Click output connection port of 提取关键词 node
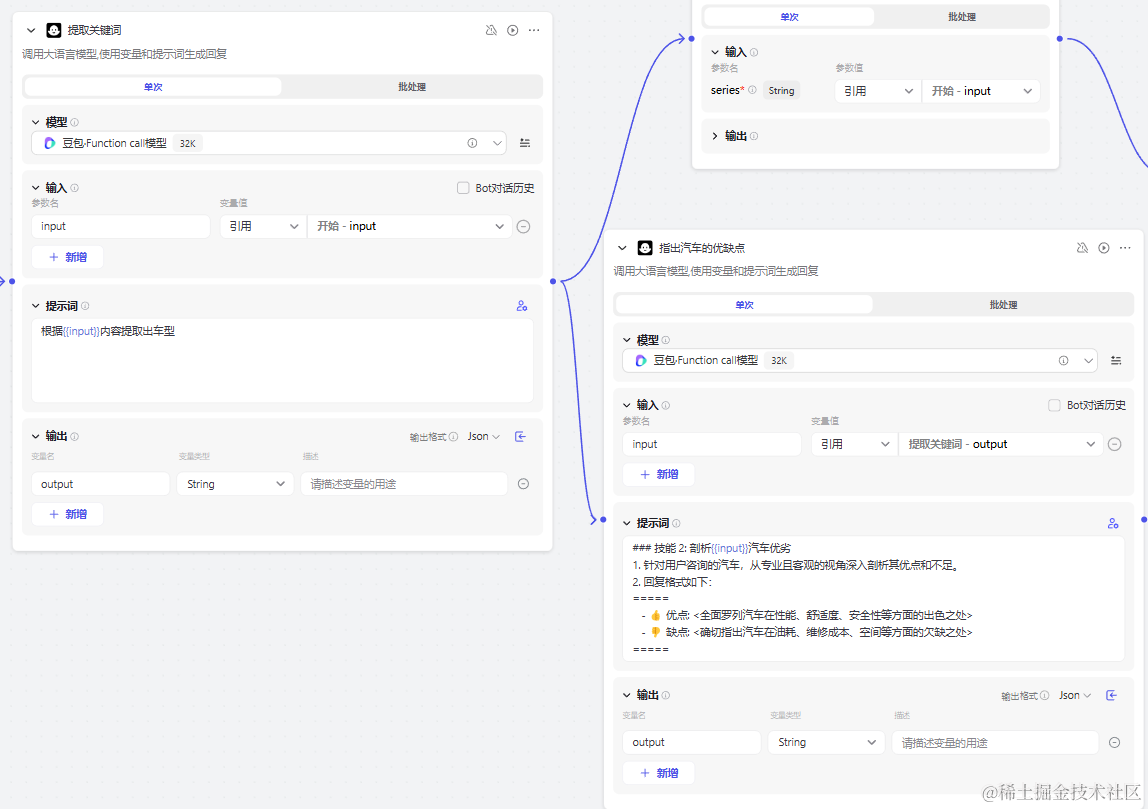The width and height of the screenshot is (1148, 809). [x=553, y=281]
